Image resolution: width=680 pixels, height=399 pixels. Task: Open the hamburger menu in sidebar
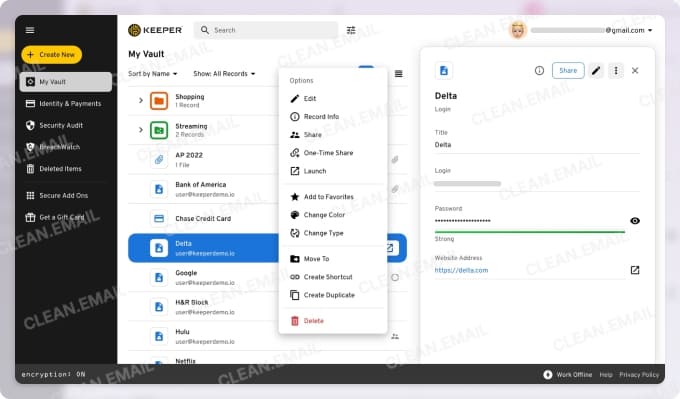[x=30, y=30]
